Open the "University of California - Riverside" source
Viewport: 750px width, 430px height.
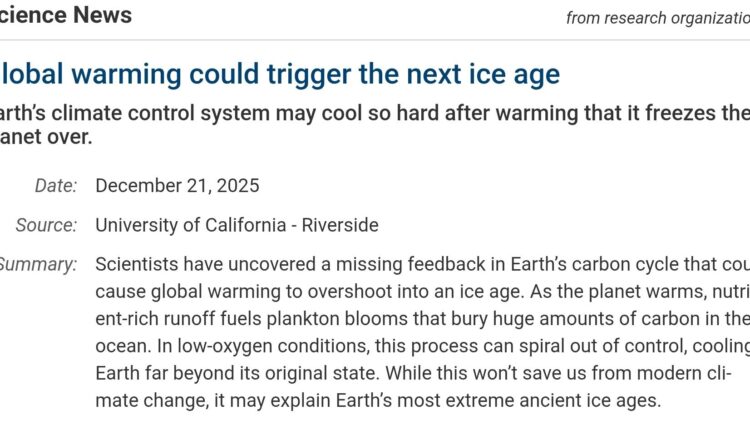click(x=237, y=225)
